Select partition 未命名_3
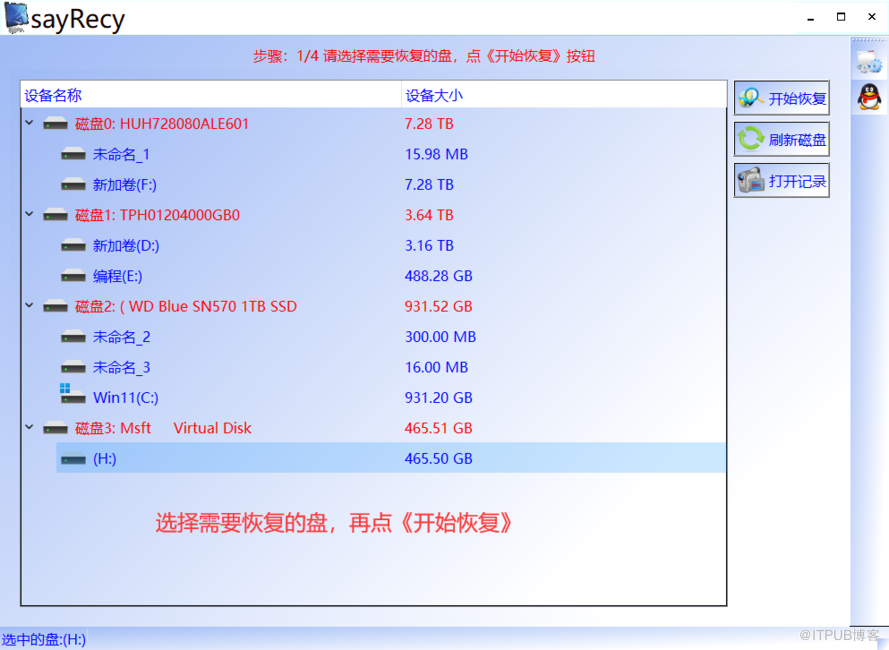This screenshot has height=650, width=889. [x=121, y=368]
